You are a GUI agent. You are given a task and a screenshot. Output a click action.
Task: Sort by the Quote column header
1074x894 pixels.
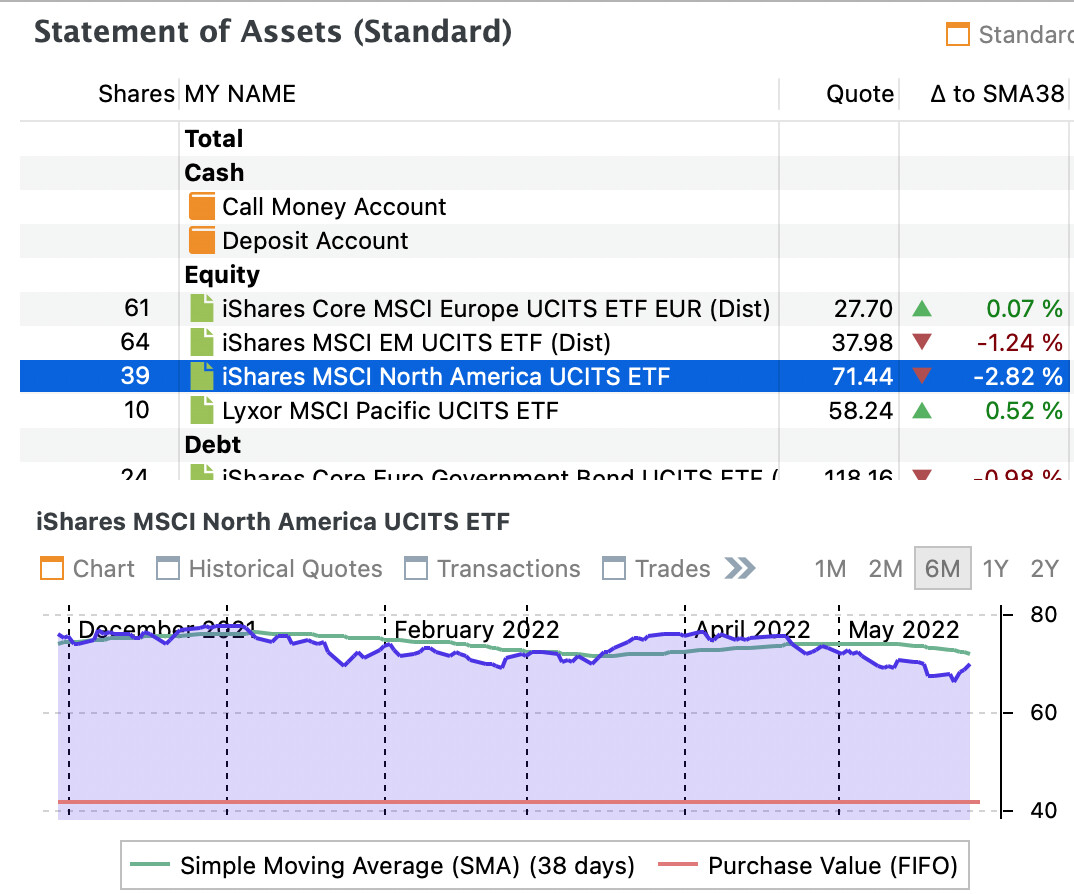point(860,94)
